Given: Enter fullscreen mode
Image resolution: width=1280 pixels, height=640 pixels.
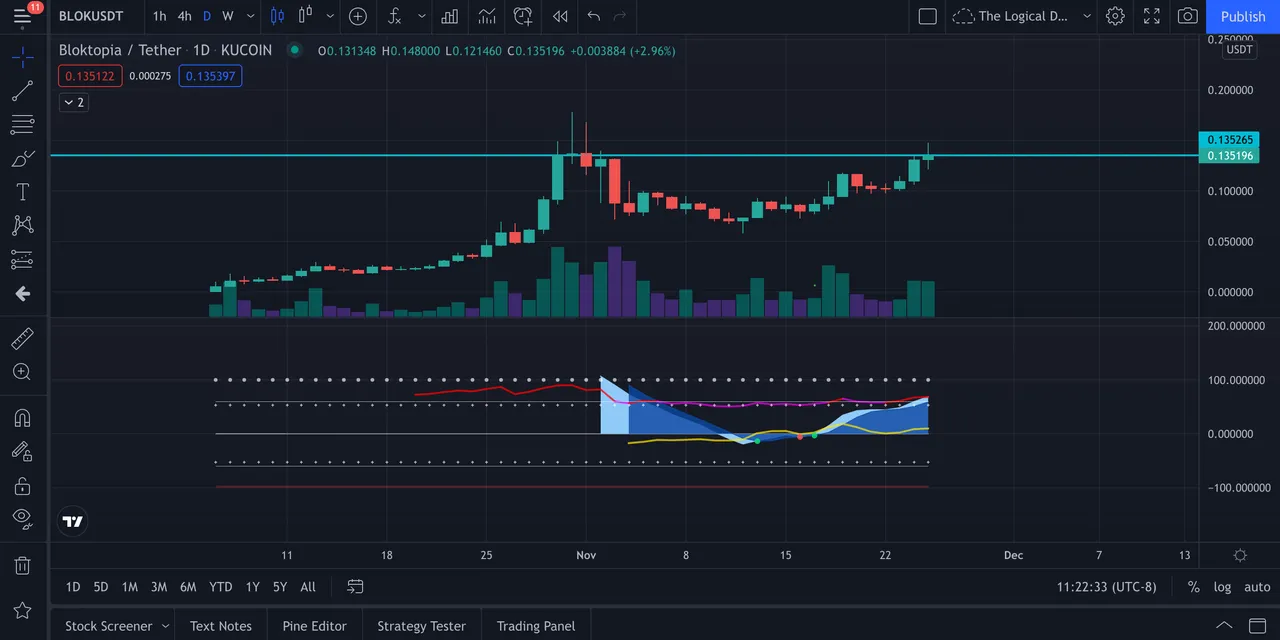Looking at the screenshot, I should 1152,16.
